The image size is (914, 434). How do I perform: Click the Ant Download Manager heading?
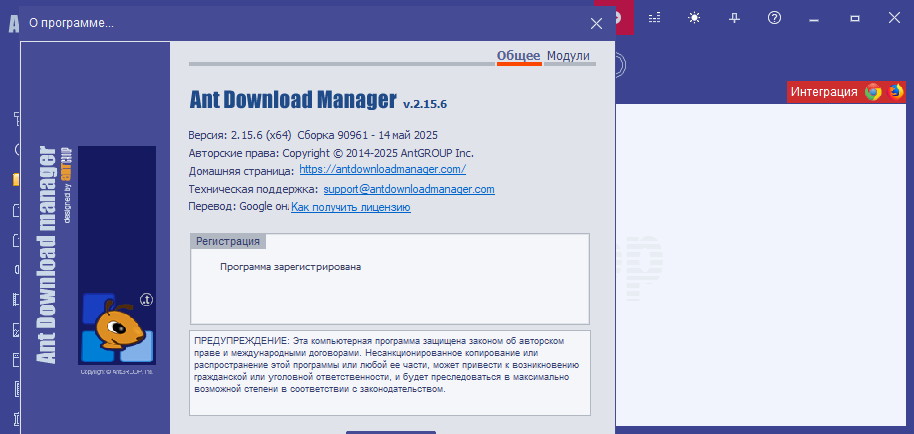tap(293, 100)
